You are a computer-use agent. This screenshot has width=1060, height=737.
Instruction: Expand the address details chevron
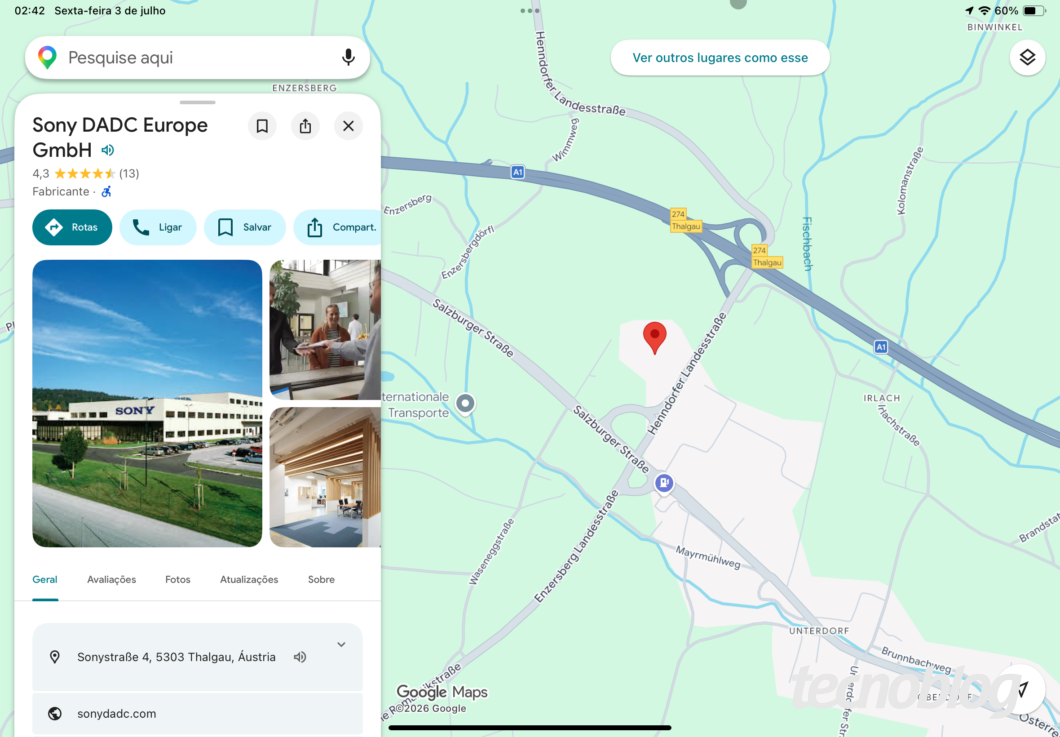pyautogui.click(x=341, y=644)
